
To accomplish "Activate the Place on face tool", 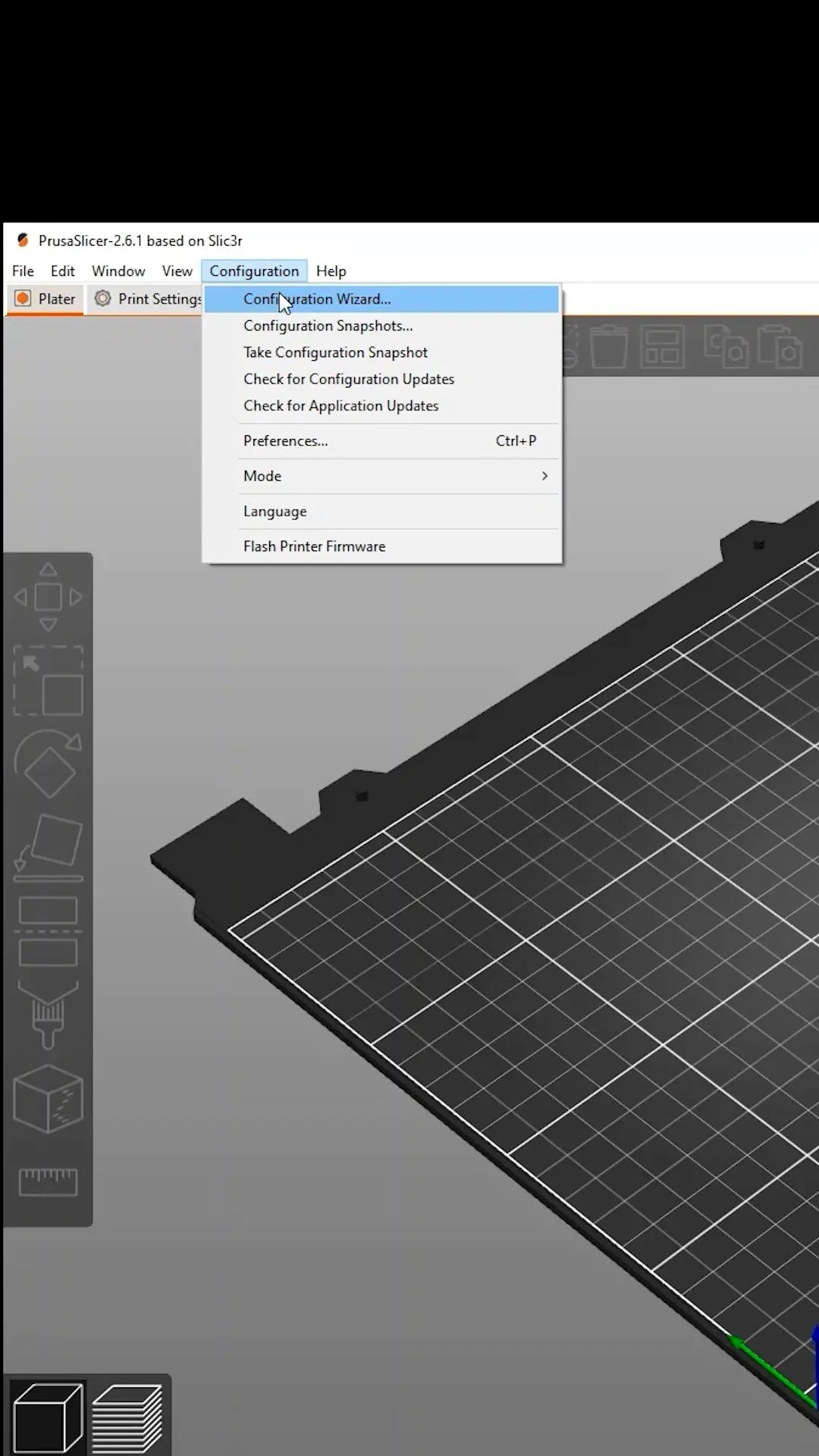I will coord(48,848).
